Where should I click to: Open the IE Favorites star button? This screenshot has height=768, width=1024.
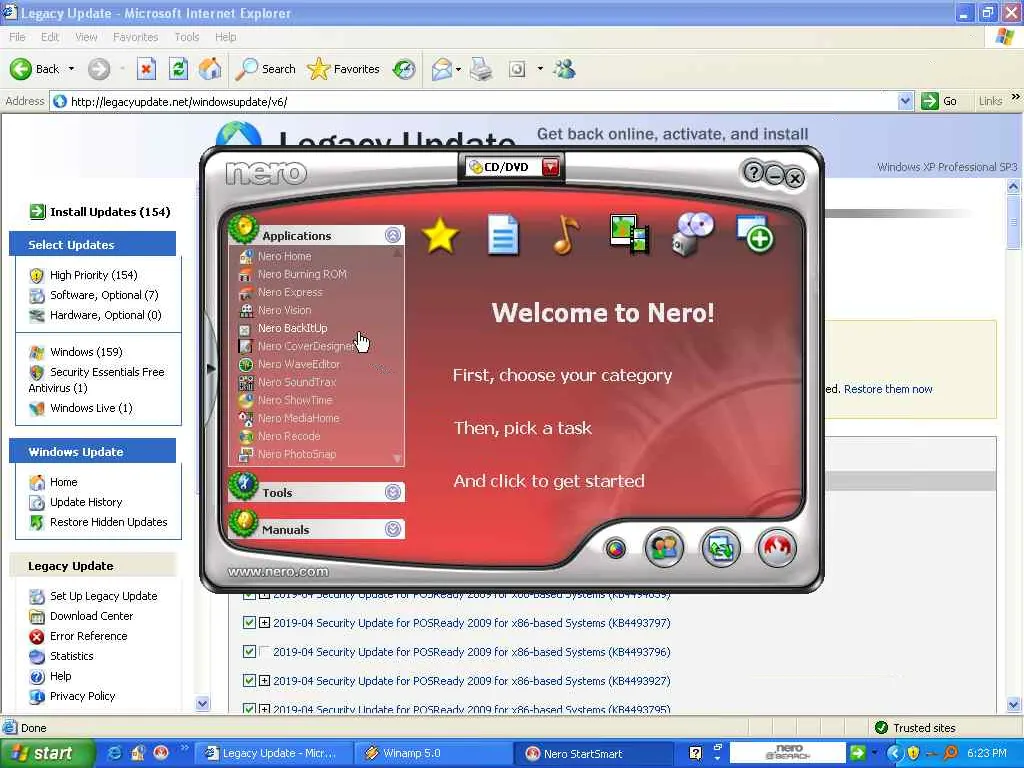(x=344, y=69)
